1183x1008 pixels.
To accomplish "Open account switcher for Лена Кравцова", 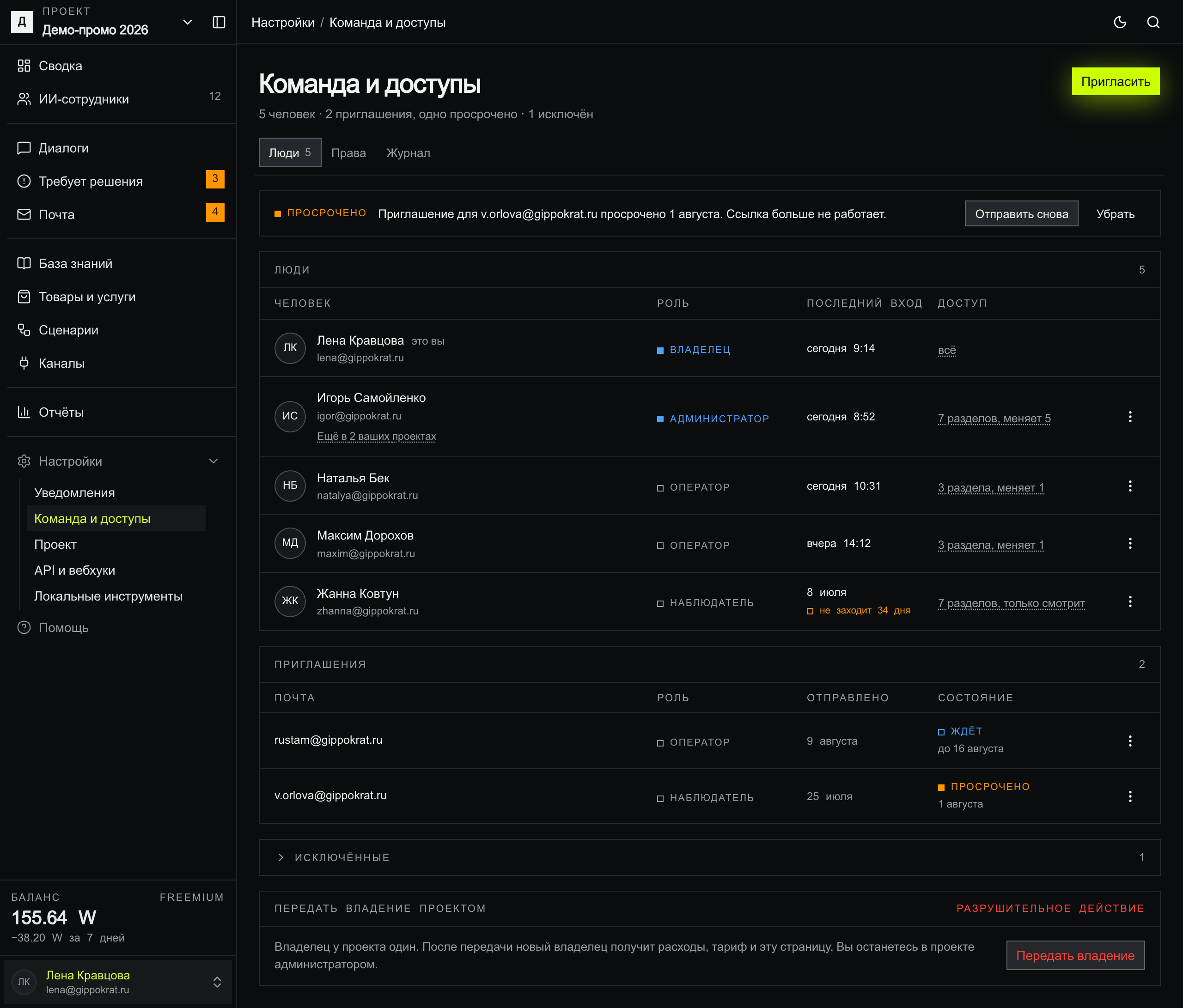I will 118,982.
